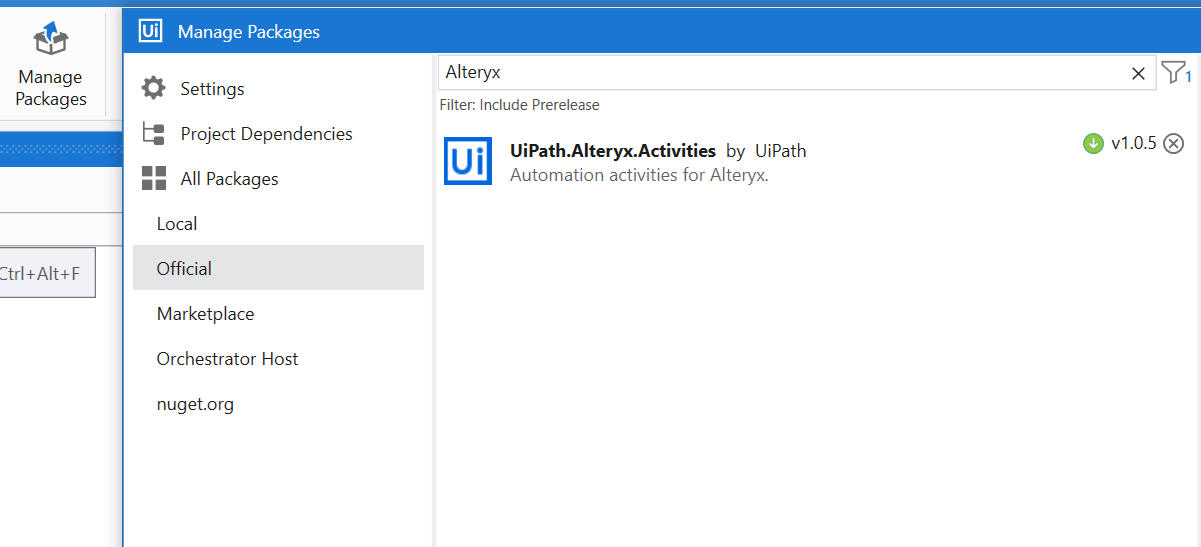Viewport: 1201px width, 547px height.
Task: Clear the Alteryx search text
Action: tap(1138, 73)
